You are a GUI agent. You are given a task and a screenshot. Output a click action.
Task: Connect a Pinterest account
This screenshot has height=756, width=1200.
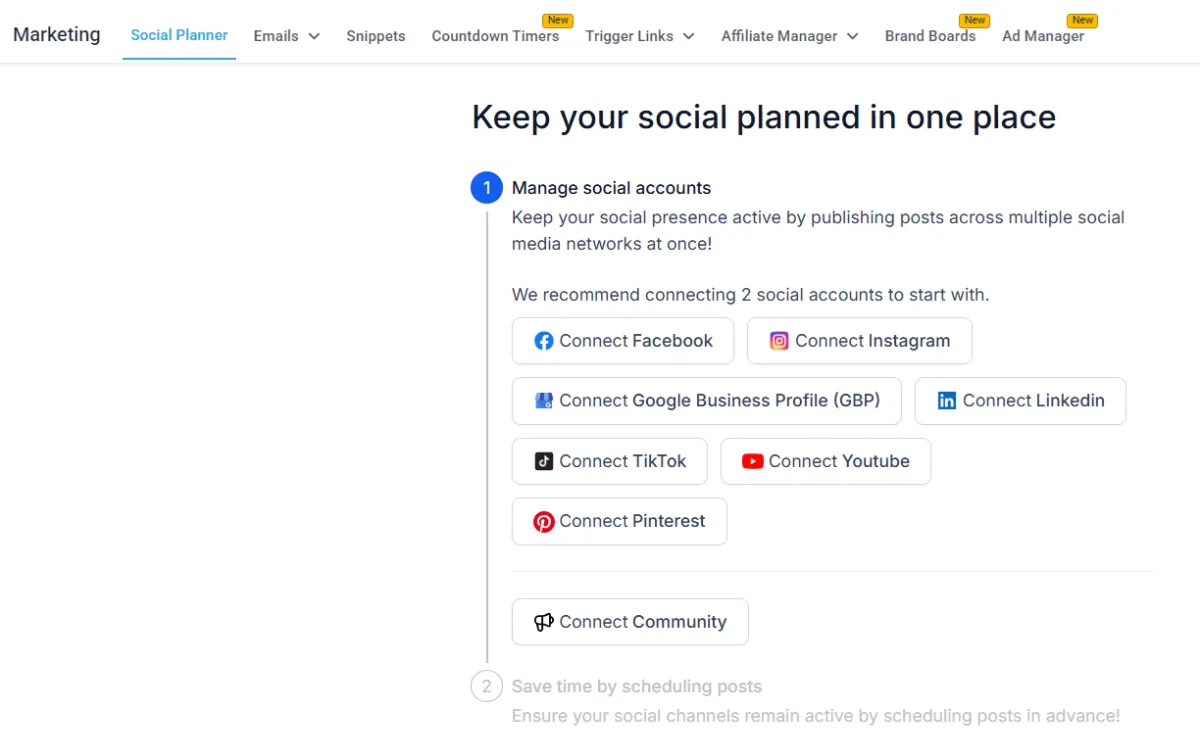pyautogui.click(x=619, y=521)
